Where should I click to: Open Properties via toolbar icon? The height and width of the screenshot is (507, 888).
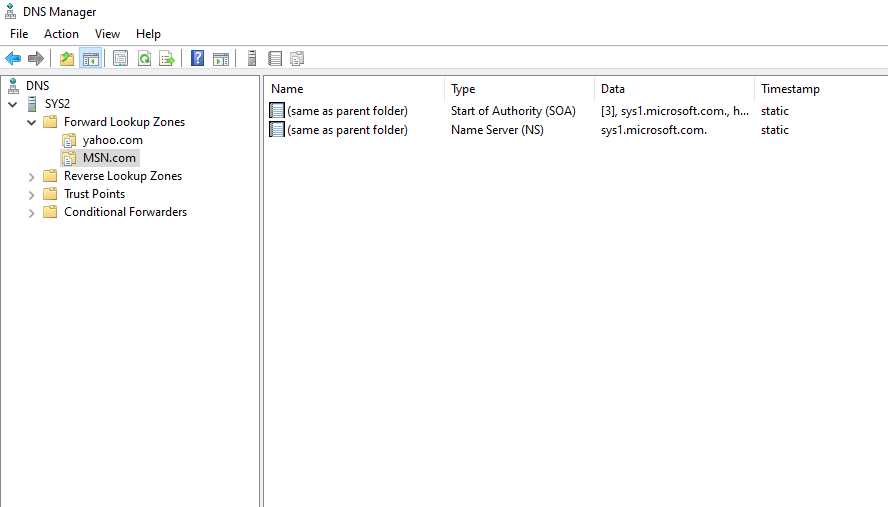[x=120, y=58]
